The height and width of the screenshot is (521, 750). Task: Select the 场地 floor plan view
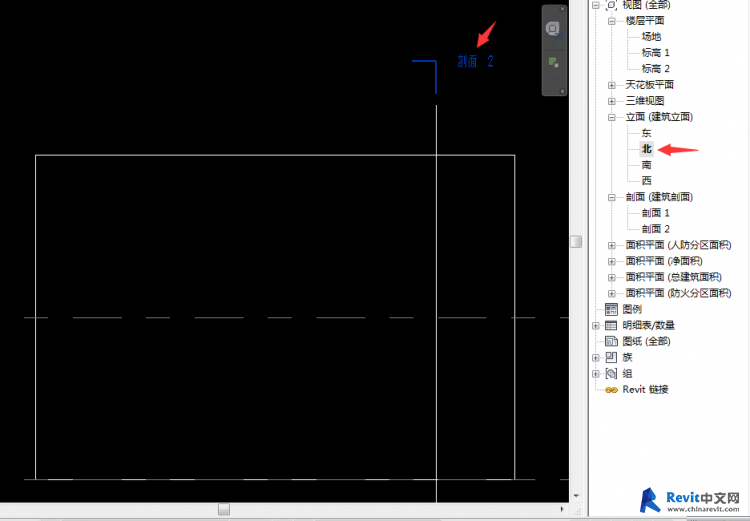[651, 36]
